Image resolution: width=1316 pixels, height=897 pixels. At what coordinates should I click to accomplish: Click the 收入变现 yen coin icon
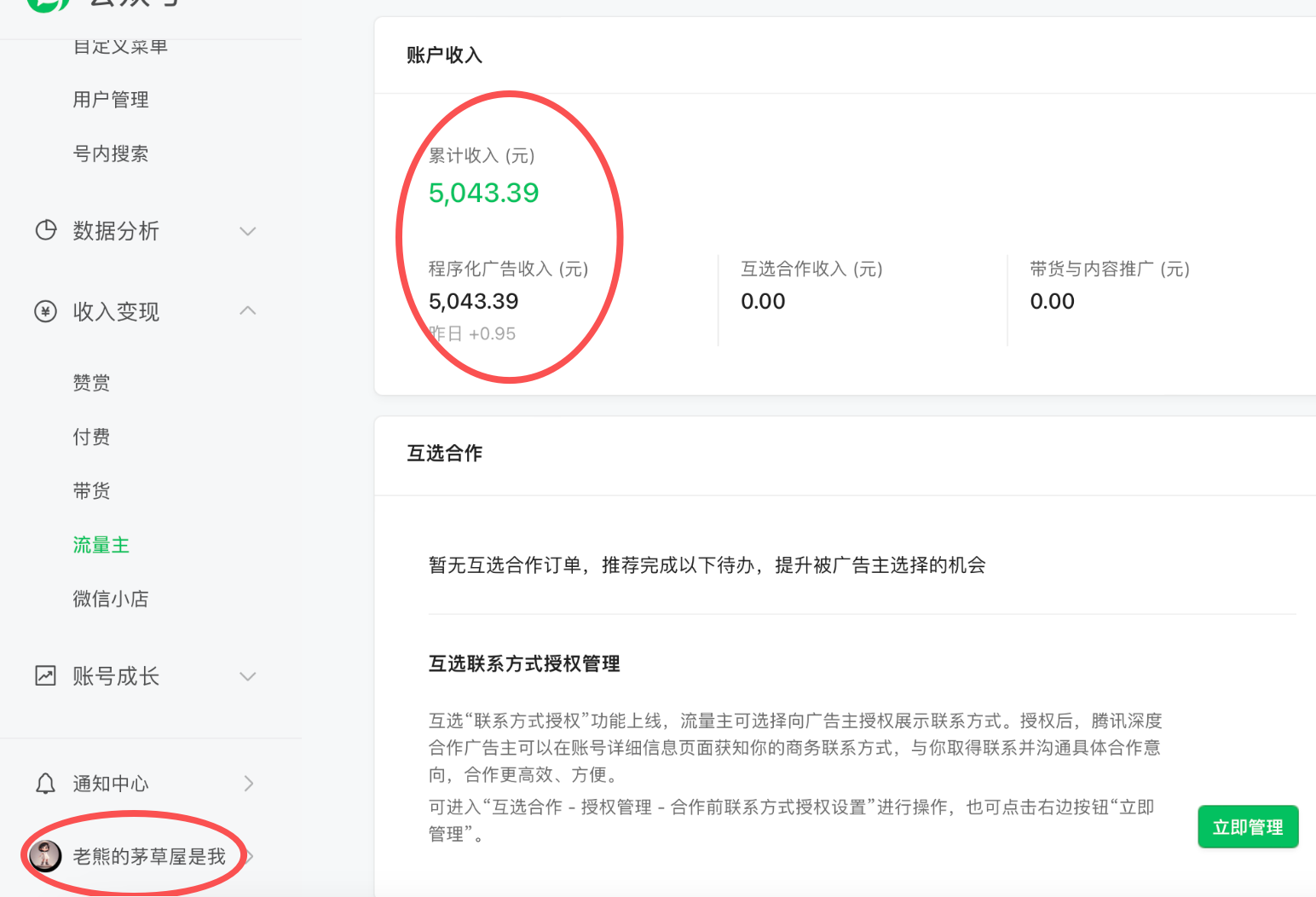coord(46,311)
